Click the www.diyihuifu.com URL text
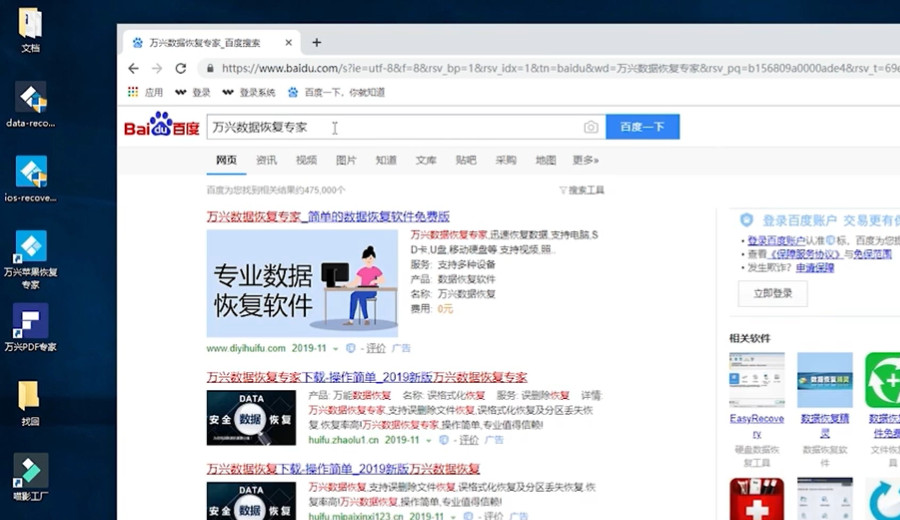 point(246,348)
